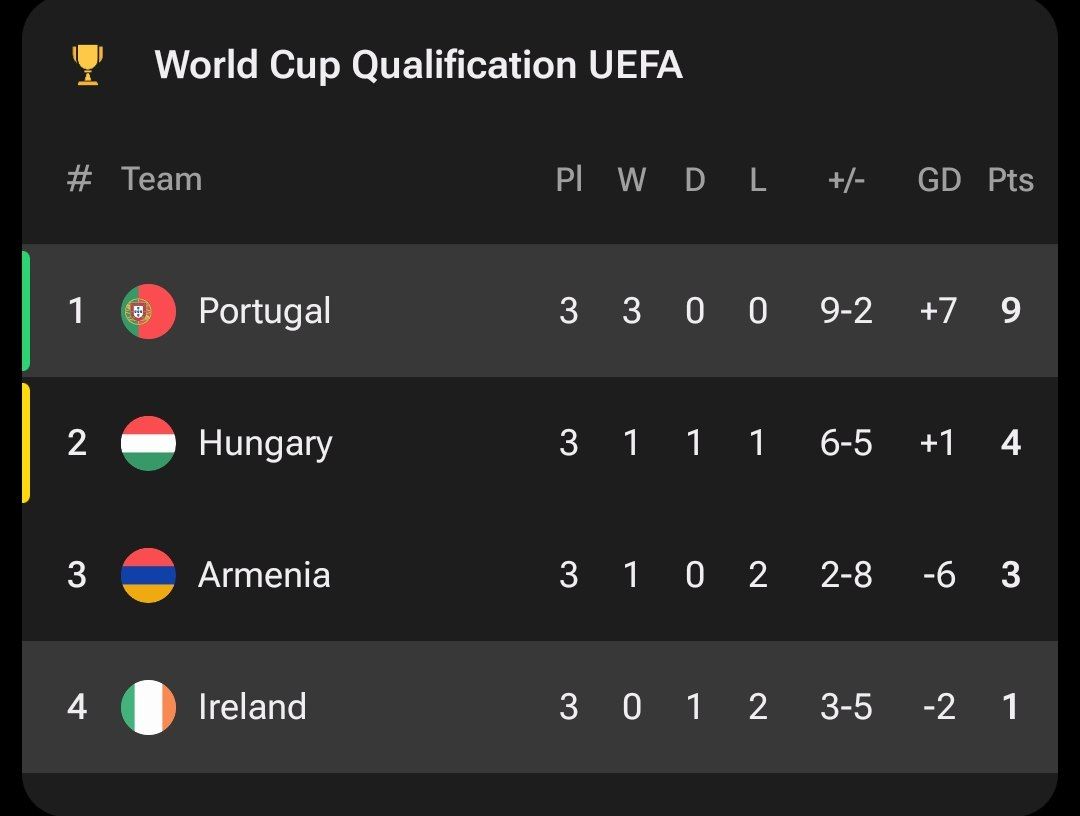Click the Pts column header
The width and height of the screenshot is (1080, 816).
tap(1010, 180)
